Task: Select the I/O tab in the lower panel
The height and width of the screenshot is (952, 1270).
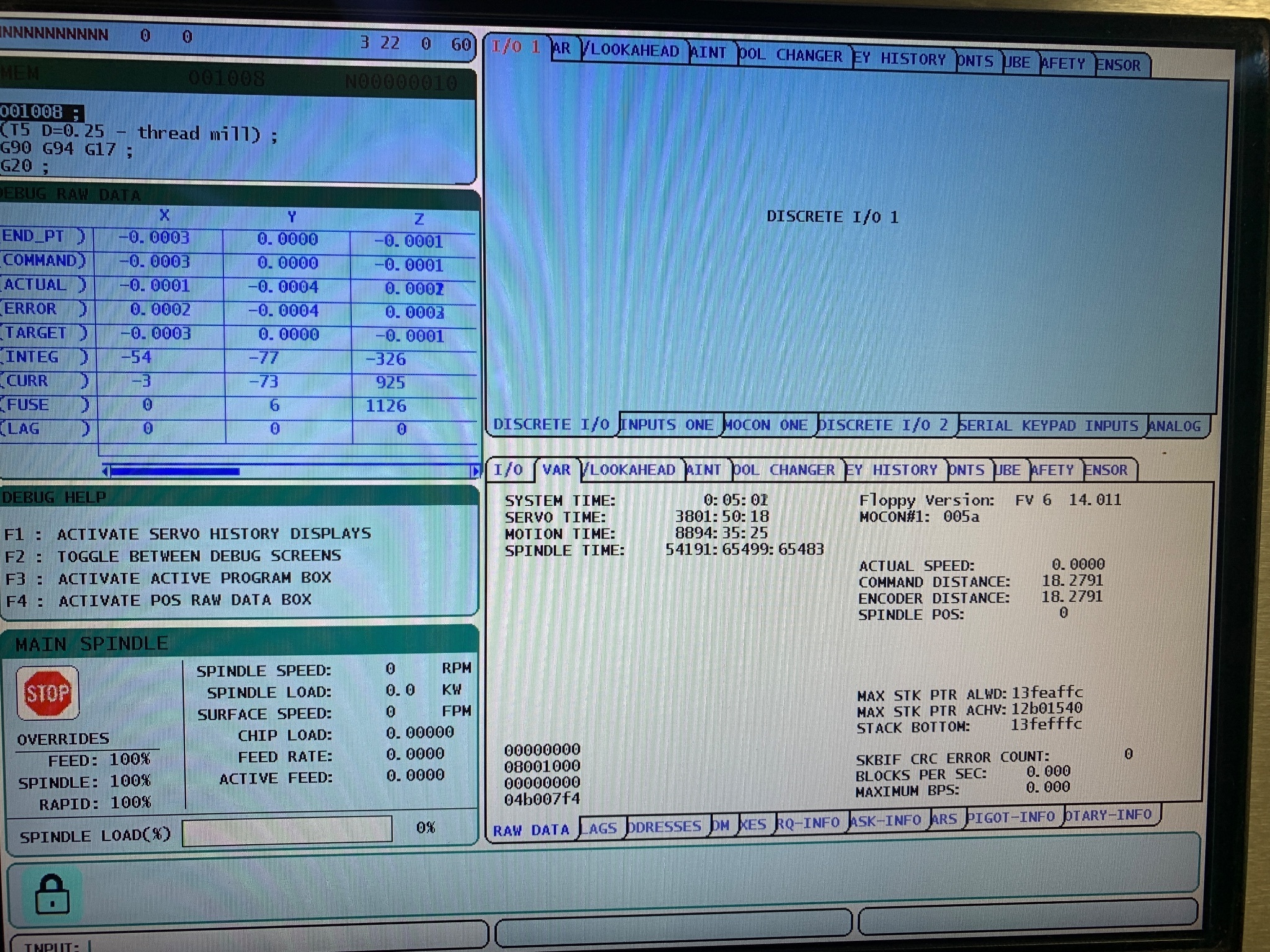Action: 508,470
